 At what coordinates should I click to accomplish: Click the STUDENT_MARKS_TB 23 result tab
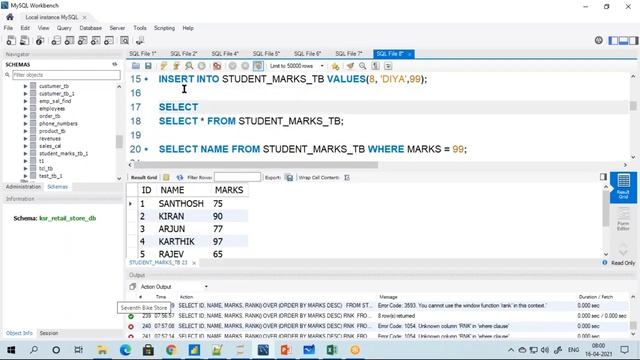coord(158,262)
